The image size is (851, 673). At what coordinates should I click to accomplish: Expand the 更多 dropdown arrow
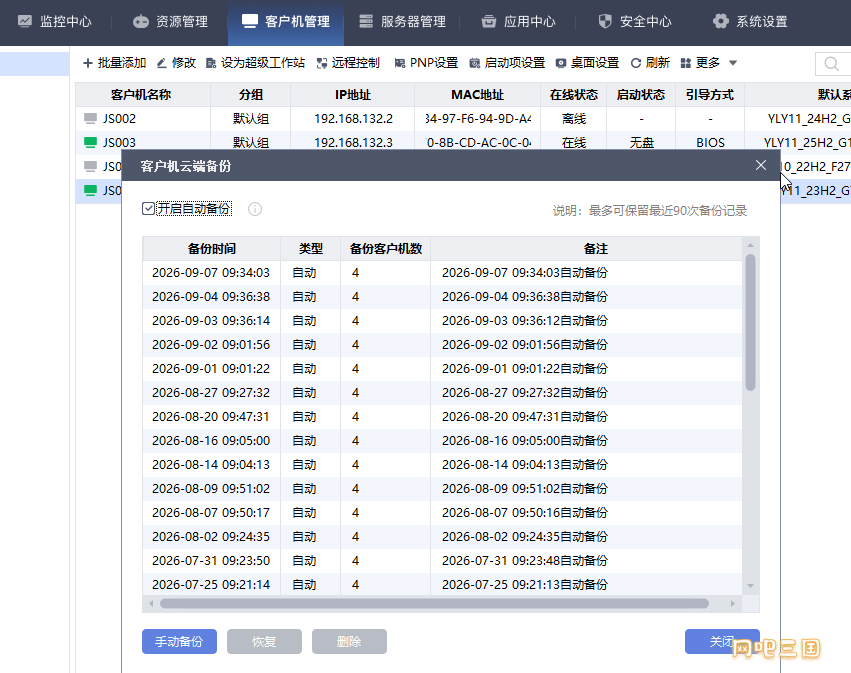point(733,63)
